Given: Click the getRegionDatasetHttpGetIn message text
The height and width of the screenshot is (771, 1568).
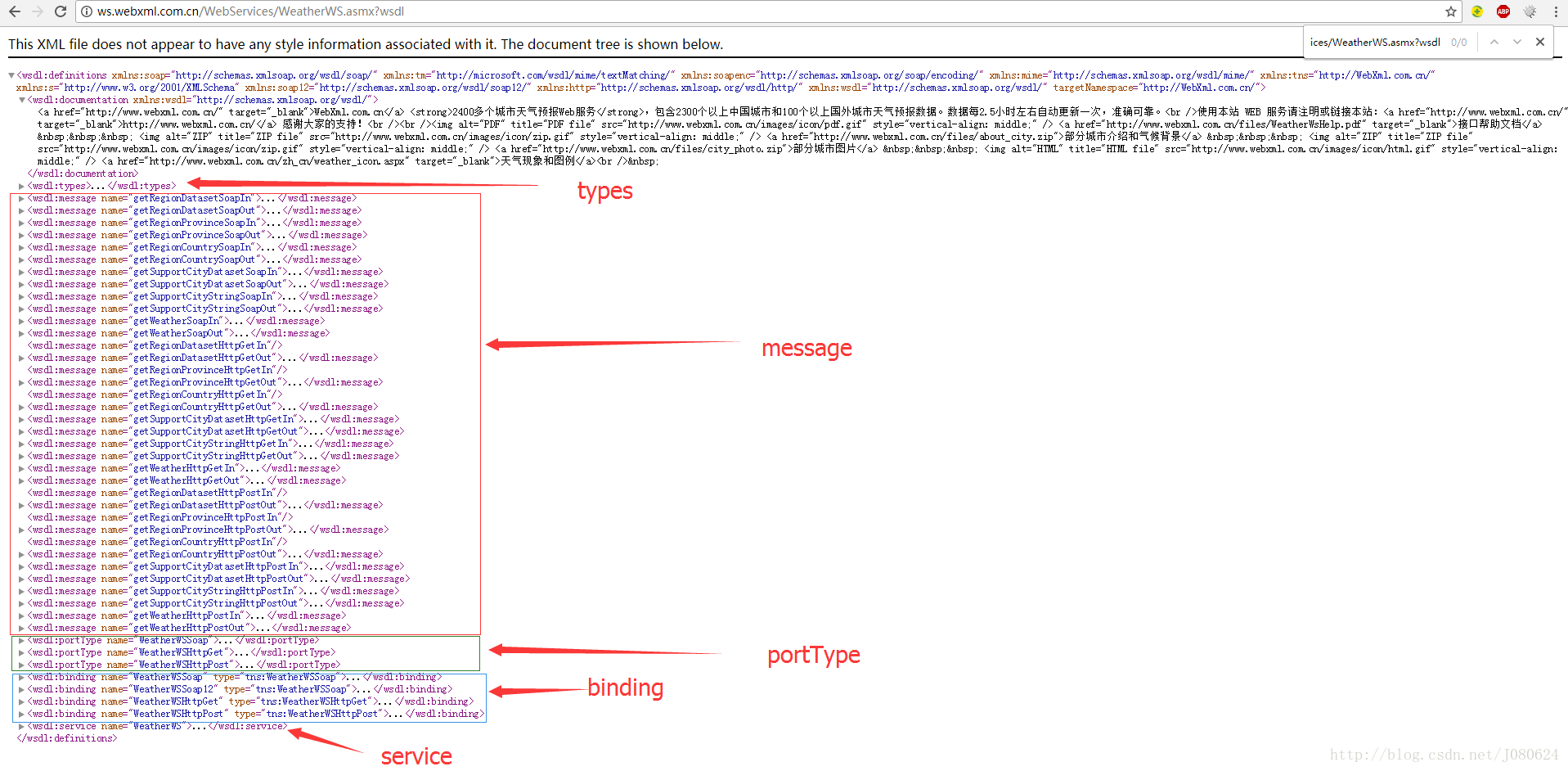Looking at the screenshot, I should (x=155, y=345).
